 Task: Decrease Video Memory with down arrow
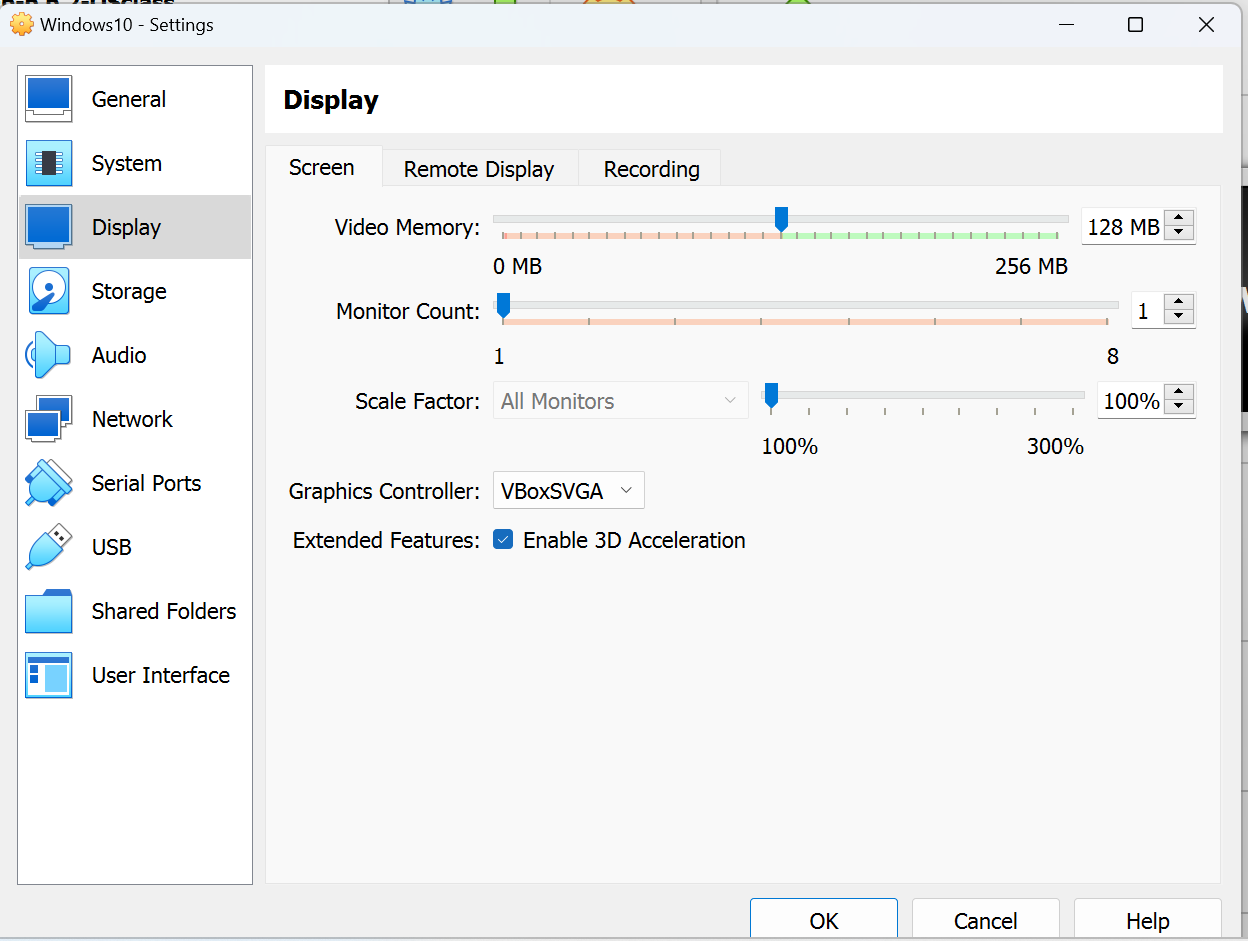click(x=1181, y=234)
